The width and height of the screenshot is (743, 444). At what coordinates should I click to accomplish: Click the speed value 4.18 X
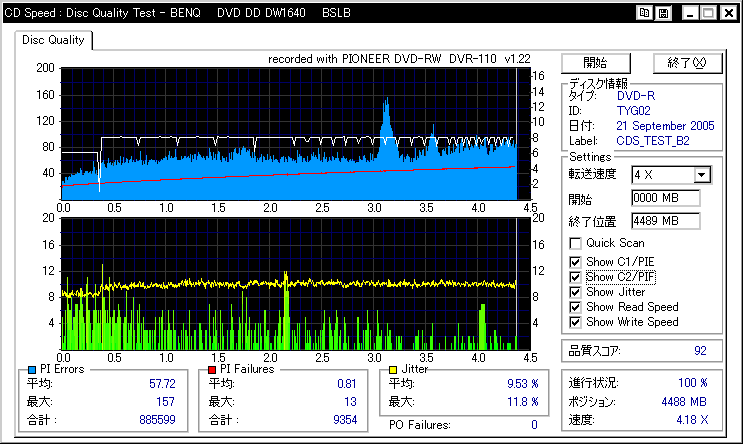pyautogui.click(x=692, y=420)
